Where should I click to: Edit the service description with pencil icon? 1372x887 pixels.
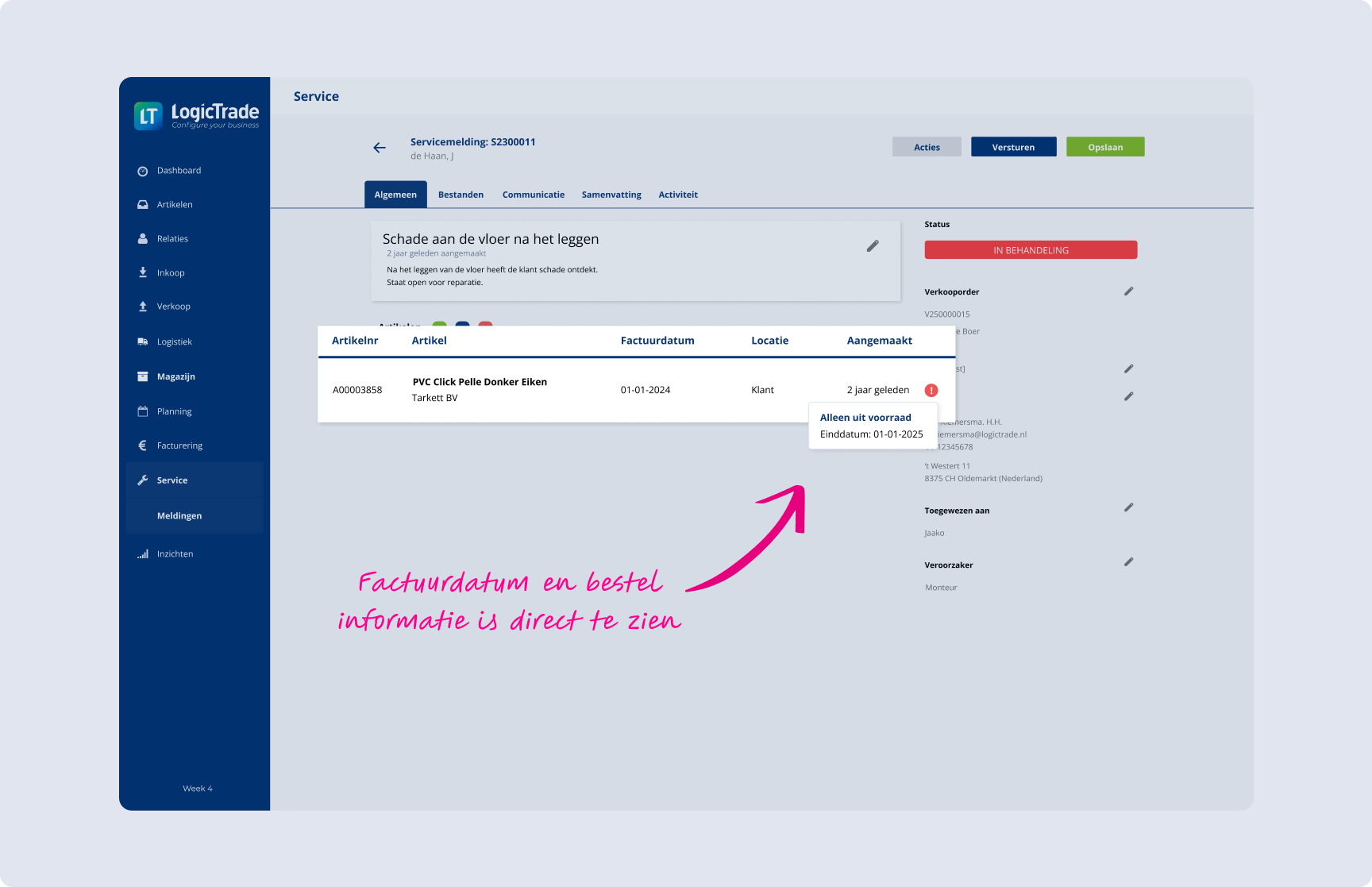pos(873,246)
